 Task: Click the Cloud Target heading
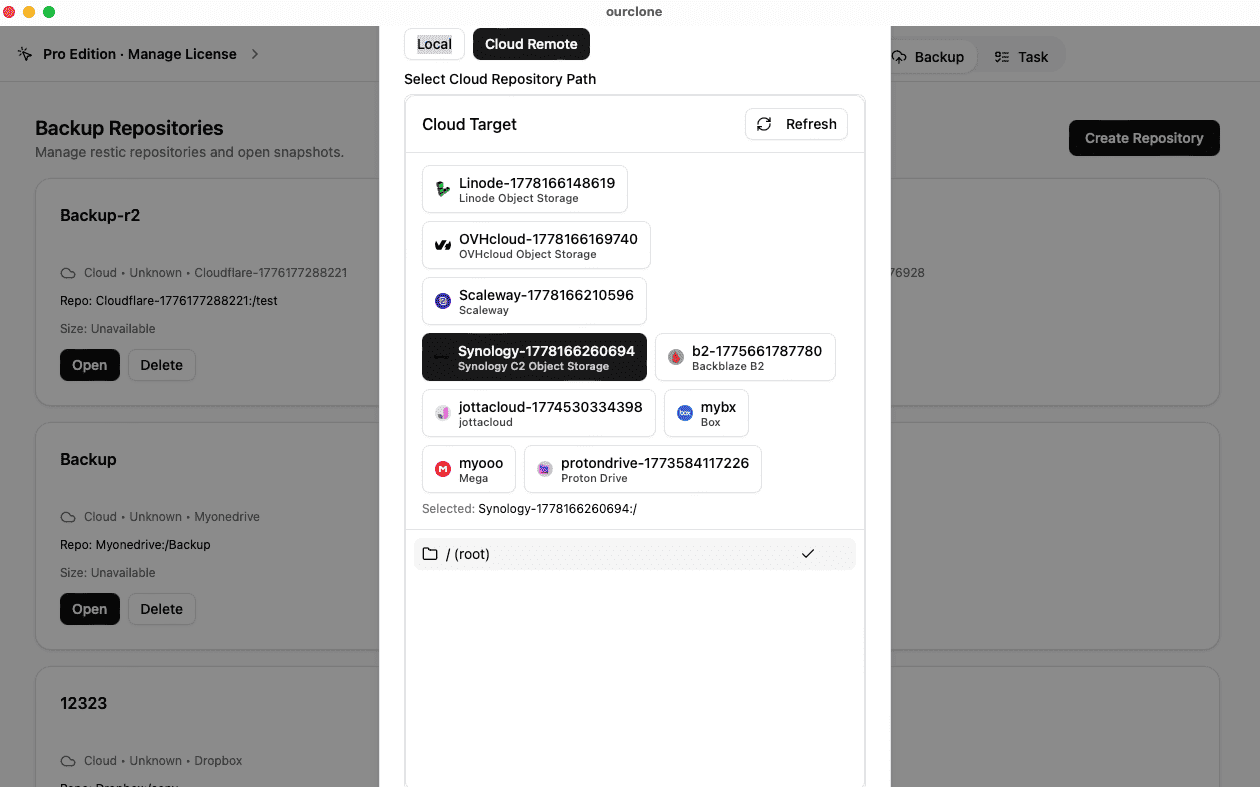pyautogui.click(x=469, y=124)
